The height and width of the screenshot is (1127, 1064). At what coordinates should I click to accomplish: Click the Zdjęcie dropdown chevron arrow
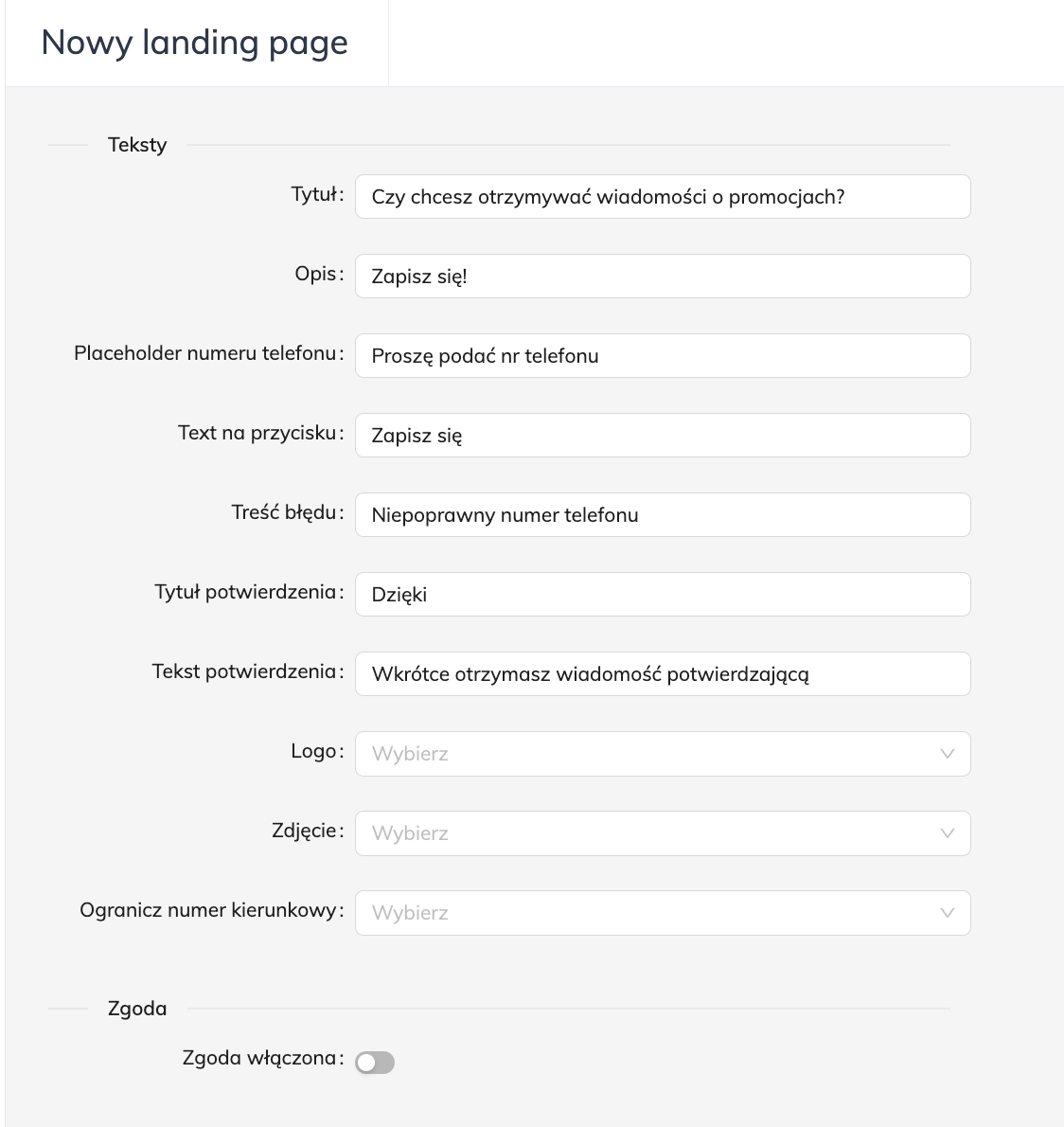pyautogui.click(x=947, y=833)
